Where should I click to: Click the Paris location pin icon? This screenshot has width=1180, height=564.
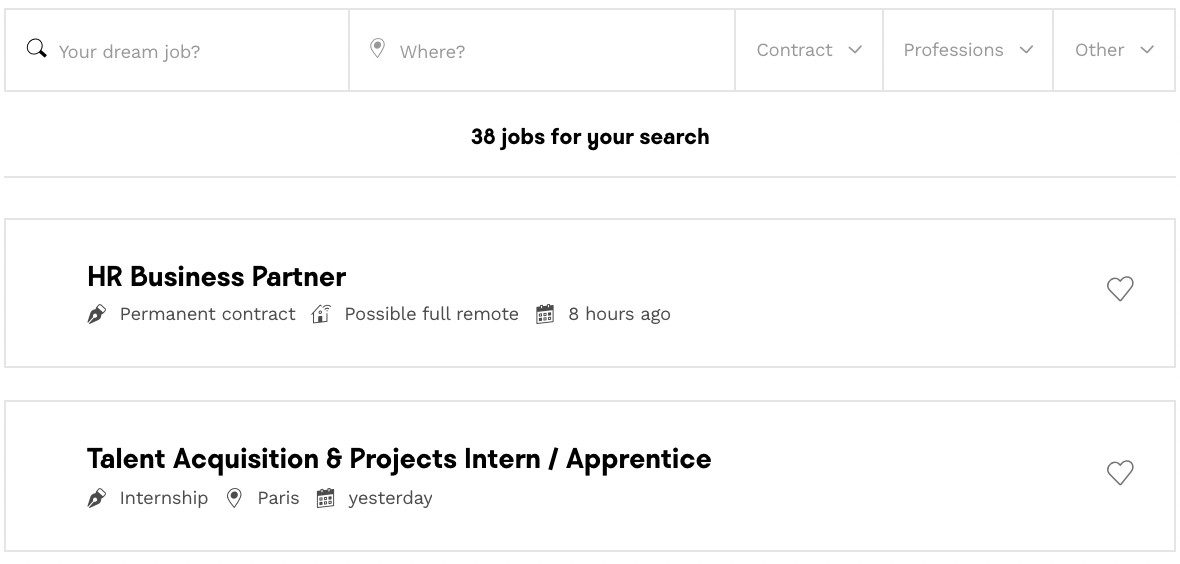[x=234, y=498]
